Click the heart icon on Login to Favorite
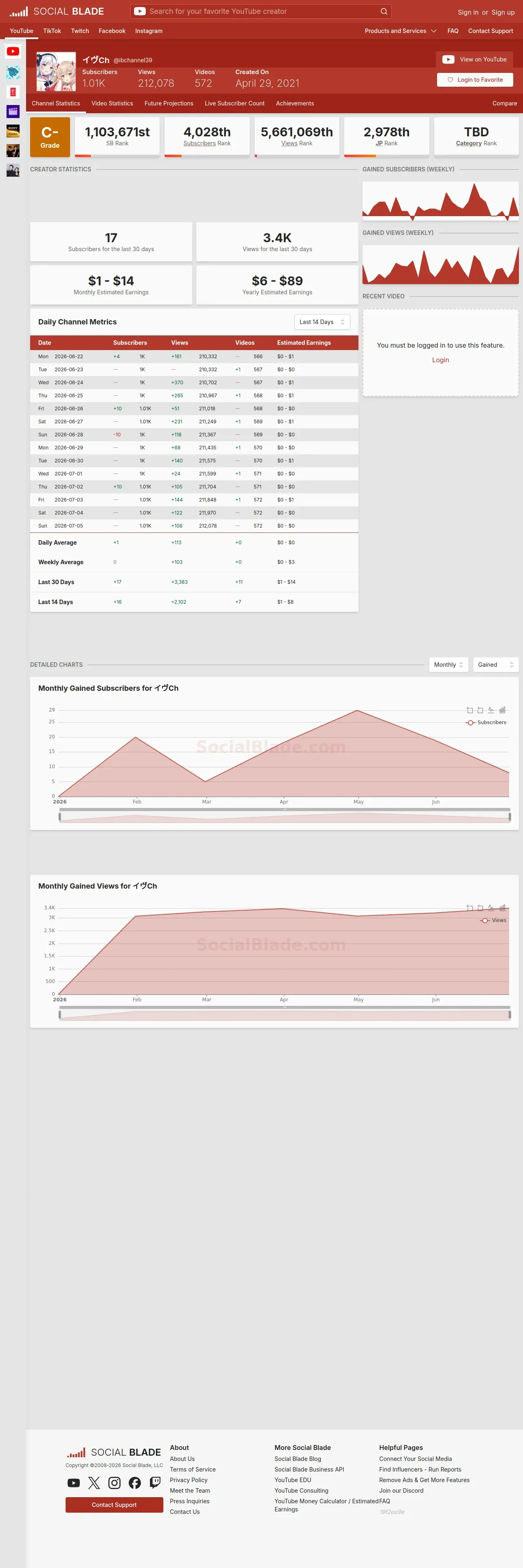This screenshot has width=523, height=1568. (x=450, y=80)
